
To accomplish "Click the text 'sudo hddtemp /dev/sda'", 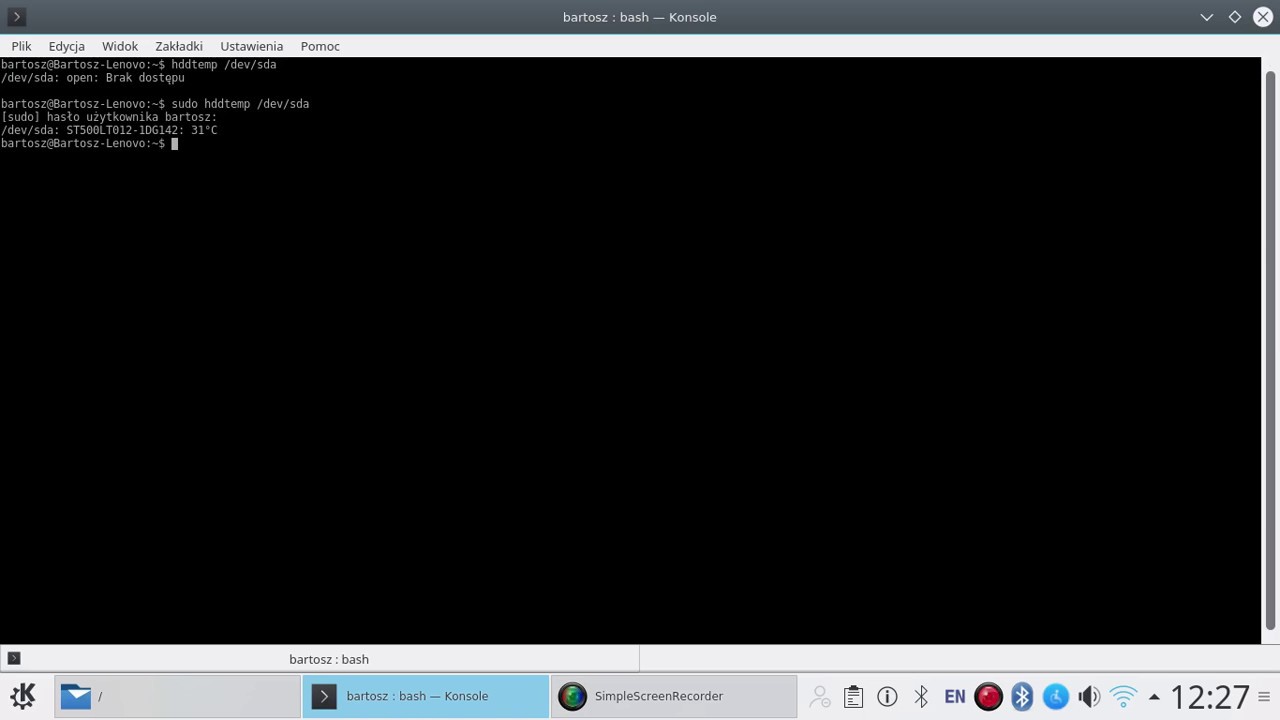I will (240, 104).
